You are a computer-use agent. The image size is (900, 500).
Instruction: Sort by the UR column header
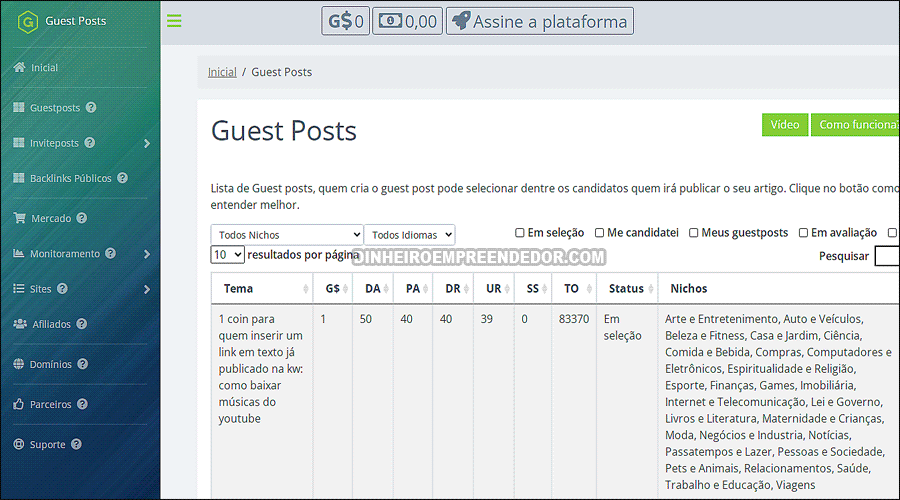[x=494, y=288]
